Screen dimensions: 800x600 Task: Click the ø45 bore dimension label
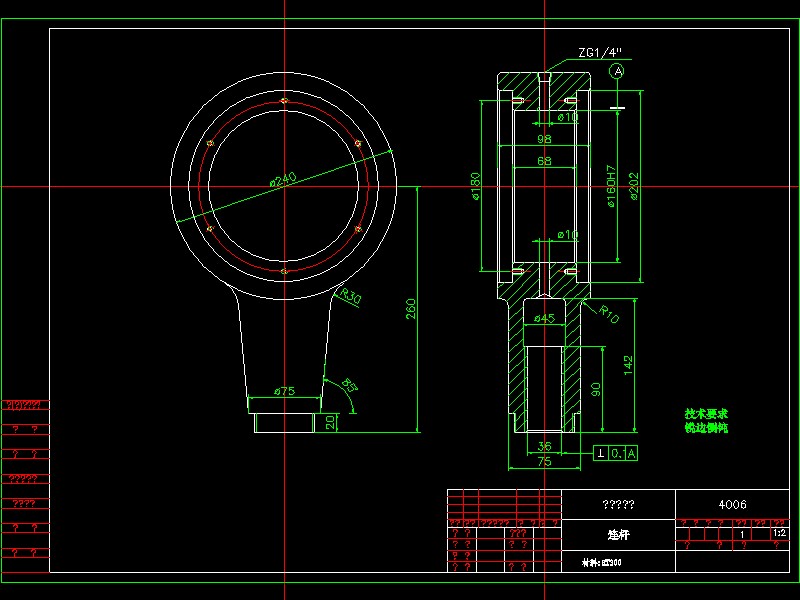tap(544, 318)
